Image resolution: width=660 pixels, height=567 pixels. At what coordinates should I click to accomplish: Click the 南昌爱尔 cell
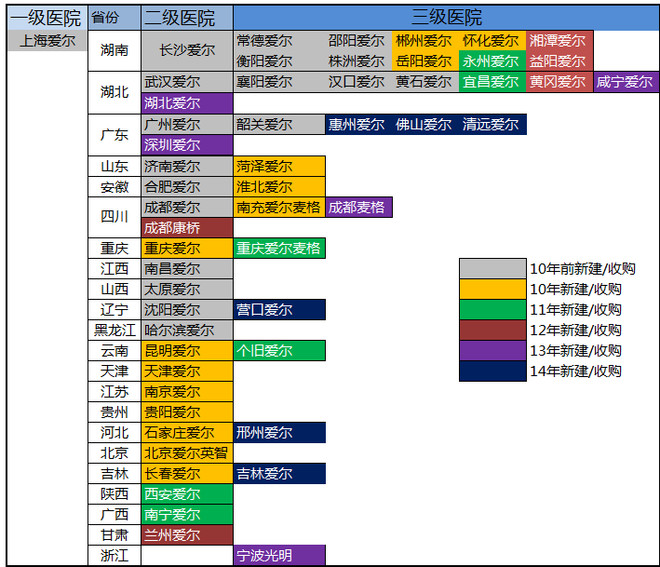coord(187,269)
